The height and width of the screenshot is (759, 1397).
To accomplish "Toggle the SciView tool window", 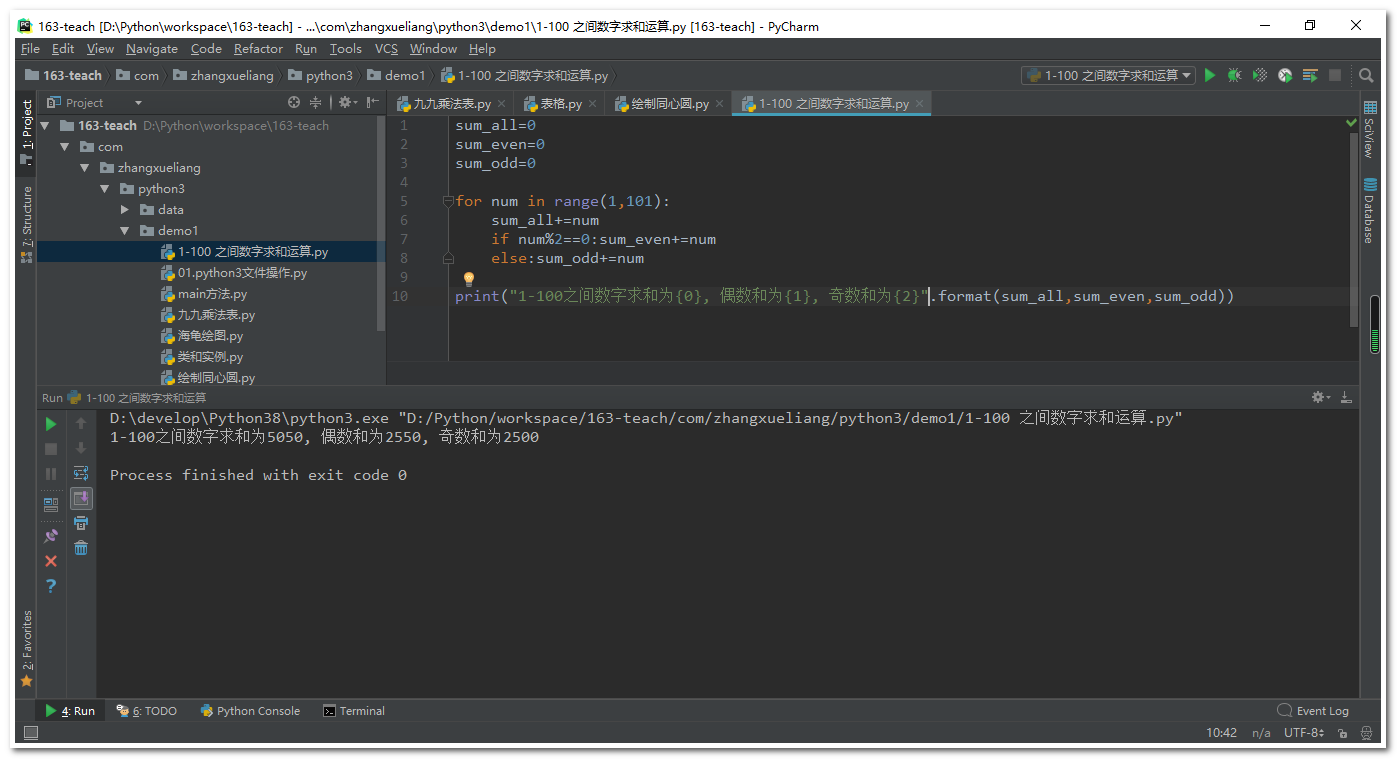I will pos(1370,129).
